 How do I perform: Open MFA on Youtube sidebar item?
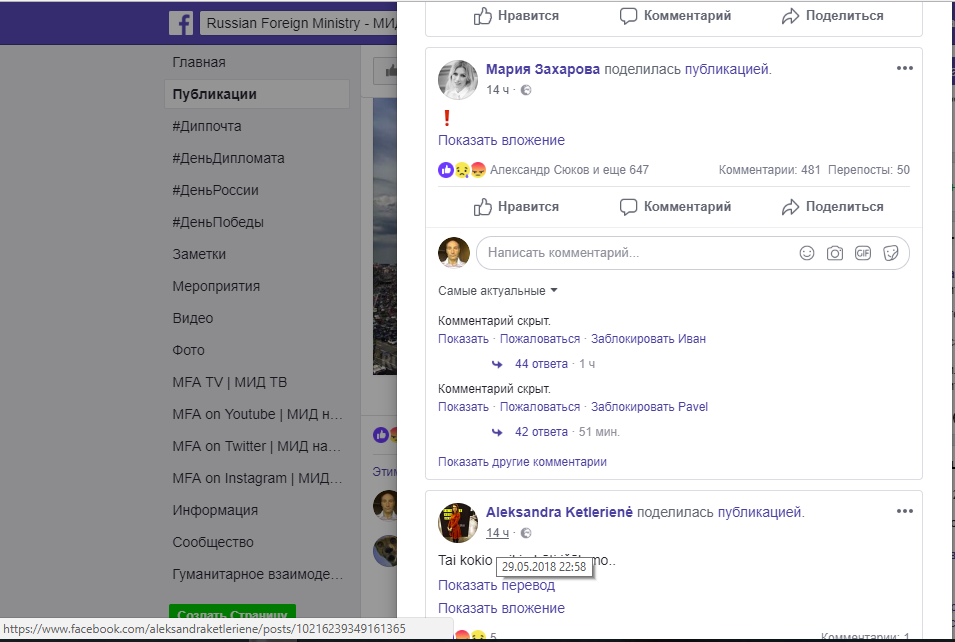(x=258, y=414)
